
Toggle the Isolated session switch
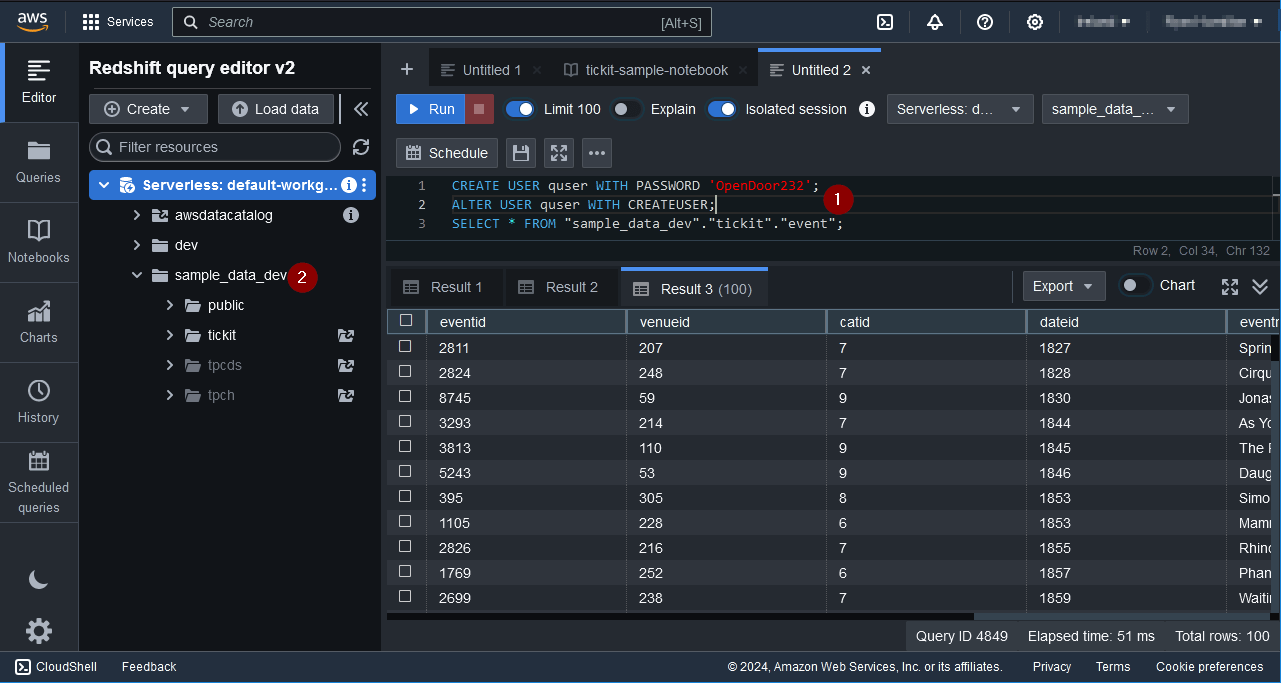click(722, 109)
